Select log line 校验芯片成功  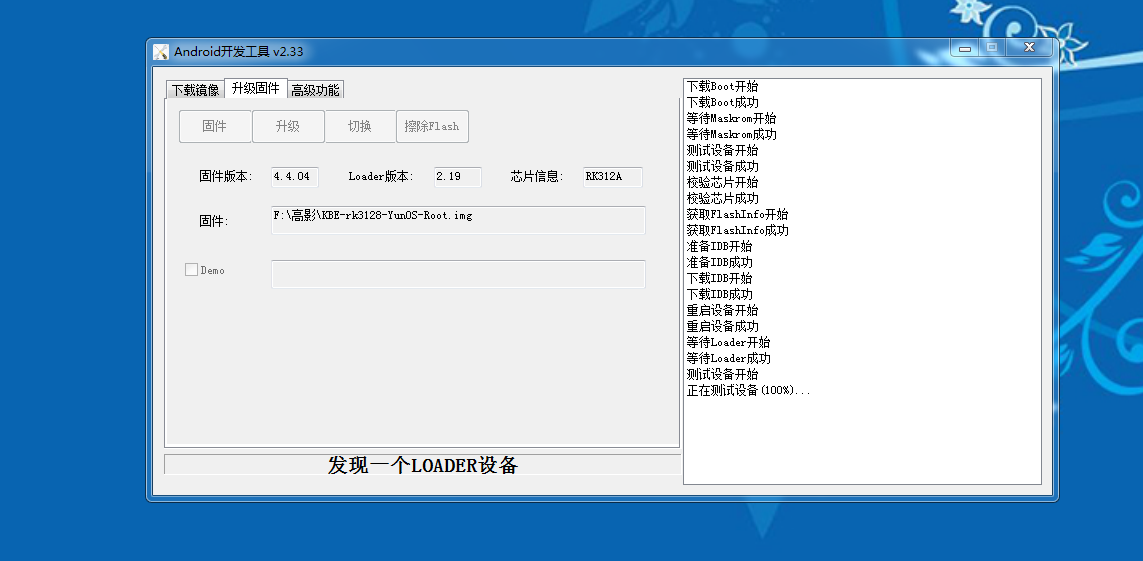coord(722,198)
